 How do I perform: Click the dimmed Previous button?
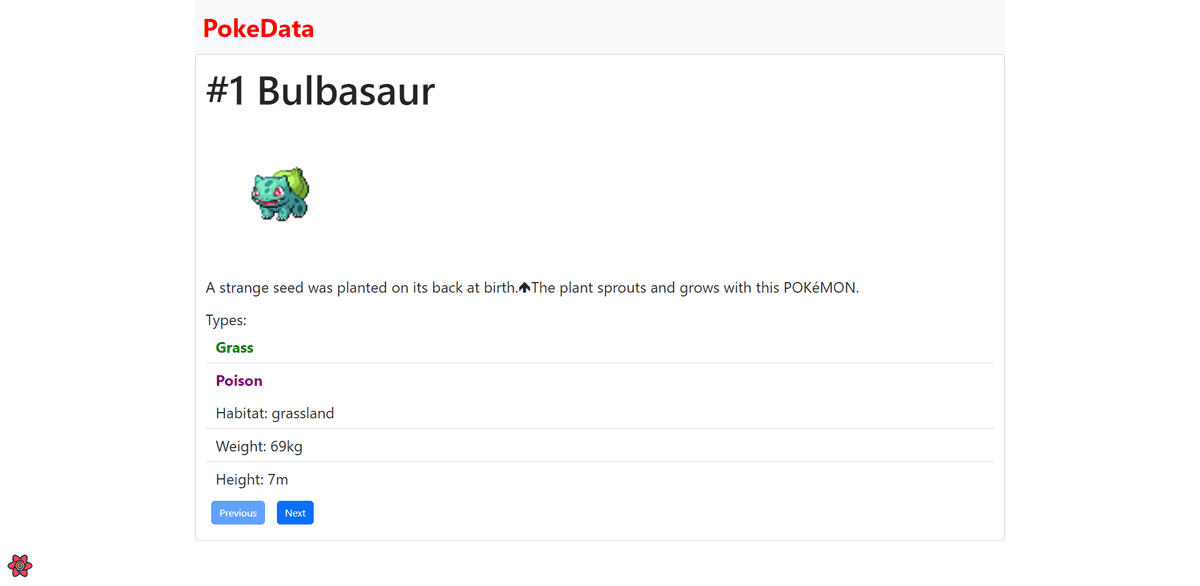(x=238, y=513)
